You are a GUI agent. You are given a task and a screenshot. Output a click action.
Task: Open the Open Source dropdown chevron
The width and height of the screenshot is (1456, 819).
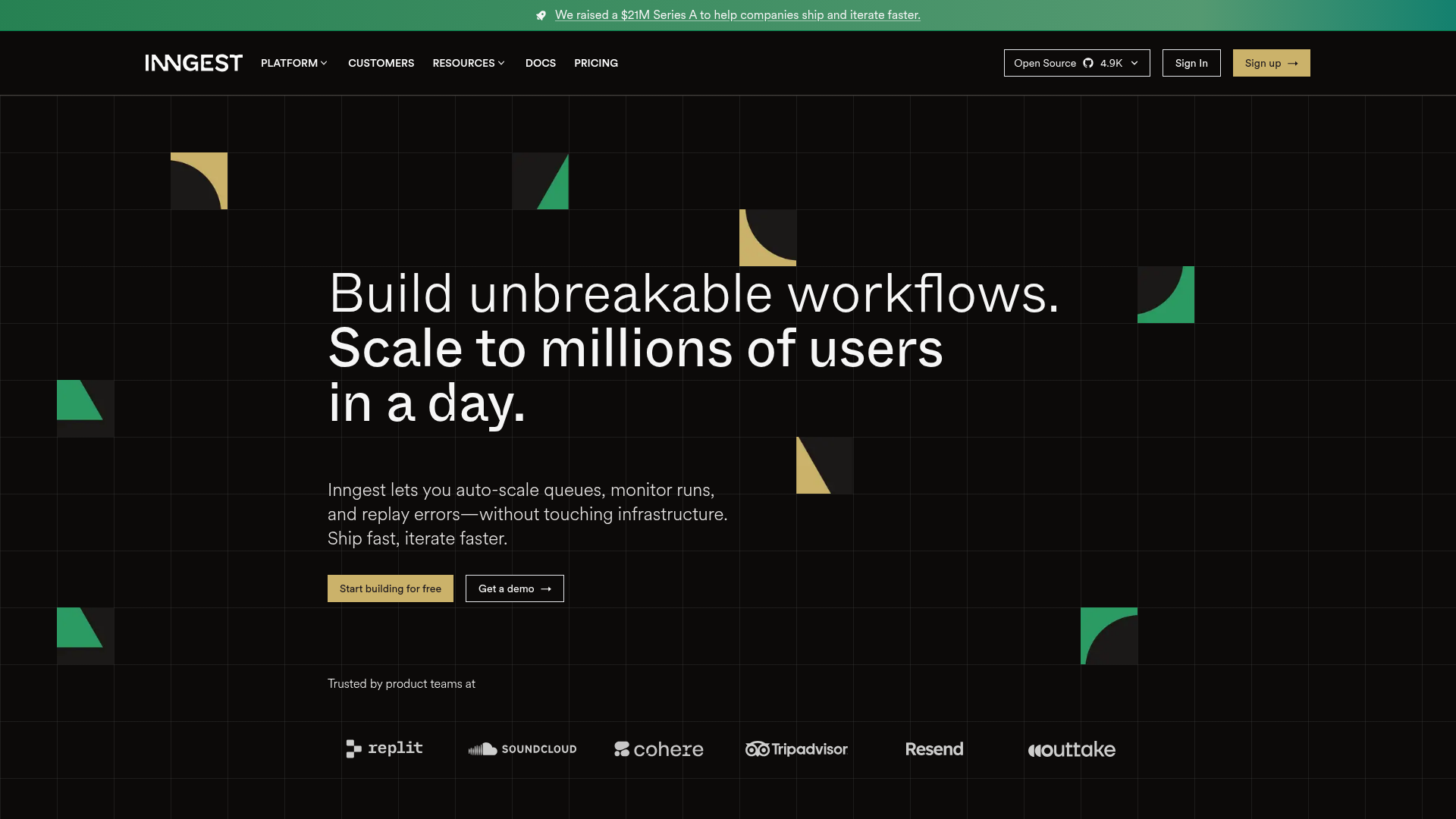click(1134, 63)
